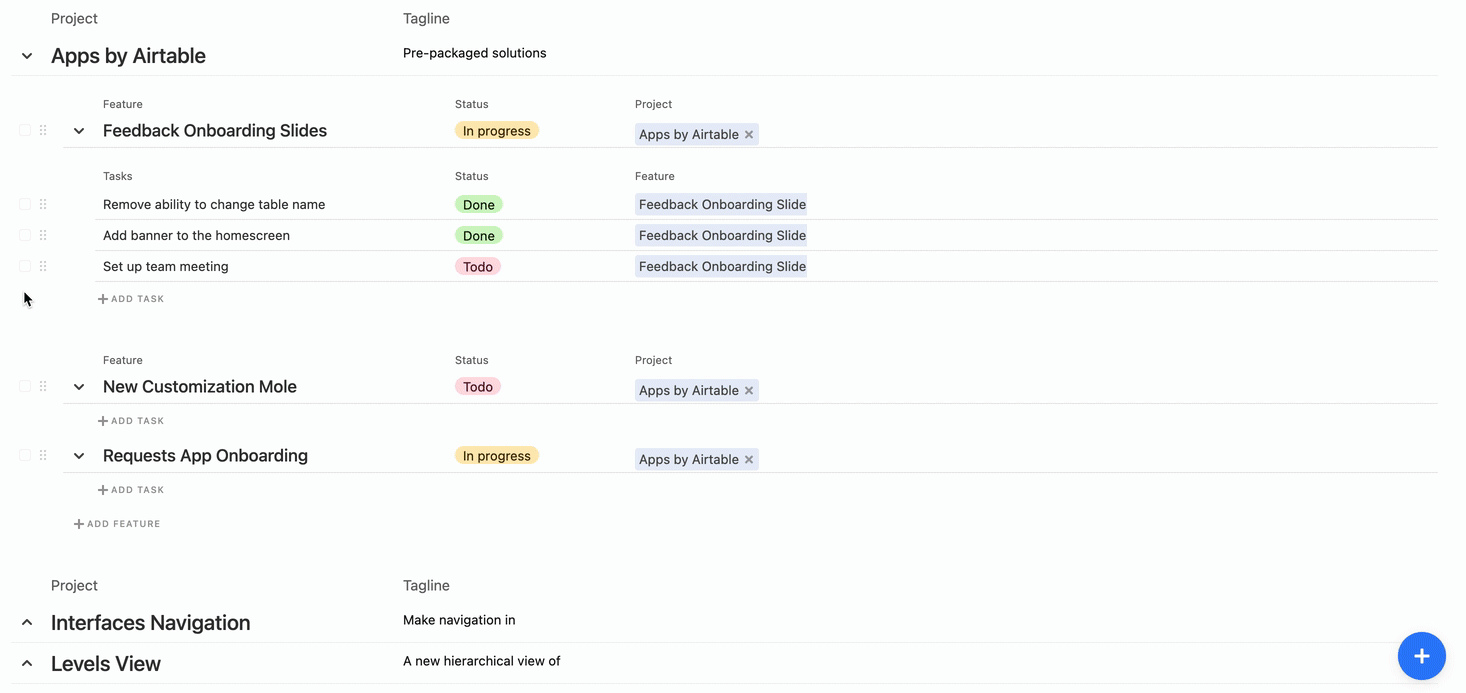Viewport: 1466px width, 693px height.
Task: Click the blue plus add button
Action: pos(1421,656)
